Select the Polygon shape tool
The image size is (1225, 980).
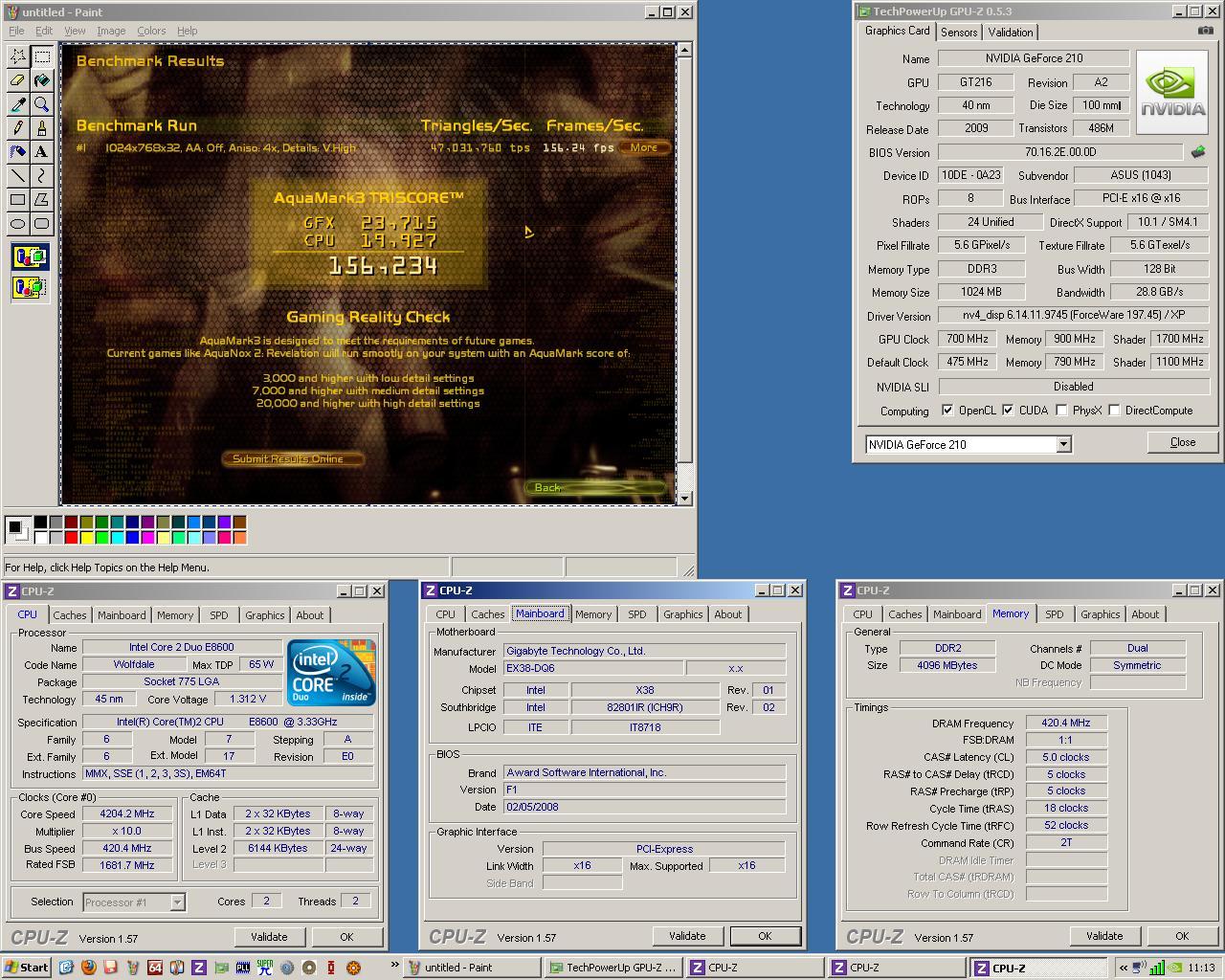pos(41,199)
